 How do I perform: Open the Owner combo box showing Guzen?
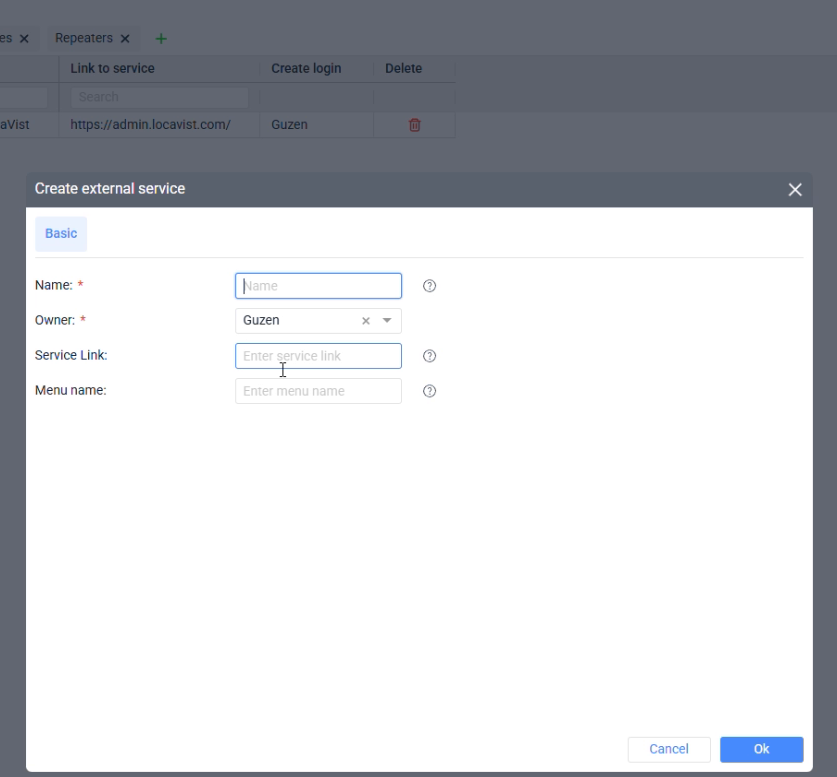pyautogui.click(x=318, y=321)
